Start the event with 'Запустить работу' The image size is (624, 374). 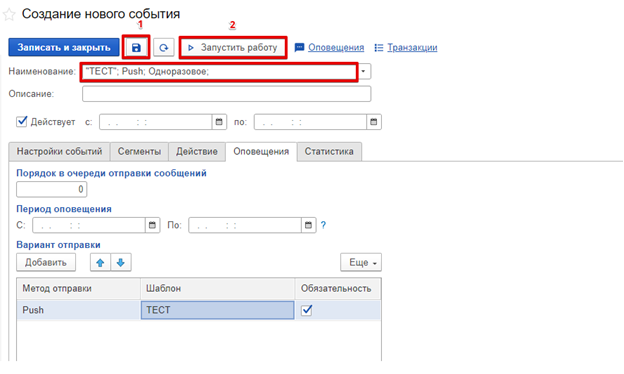coord(233,48)
